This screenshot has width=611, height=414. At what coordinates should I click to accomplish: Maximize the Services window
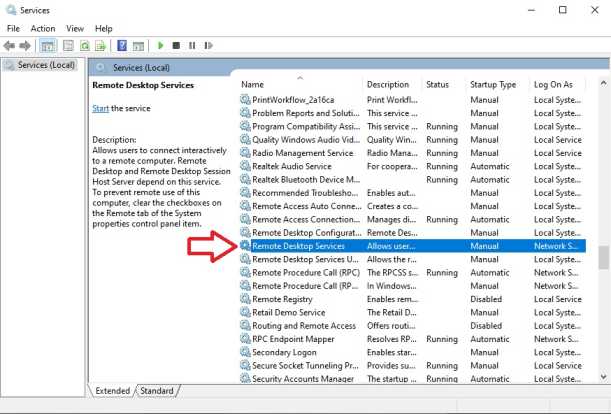[563, 10]
